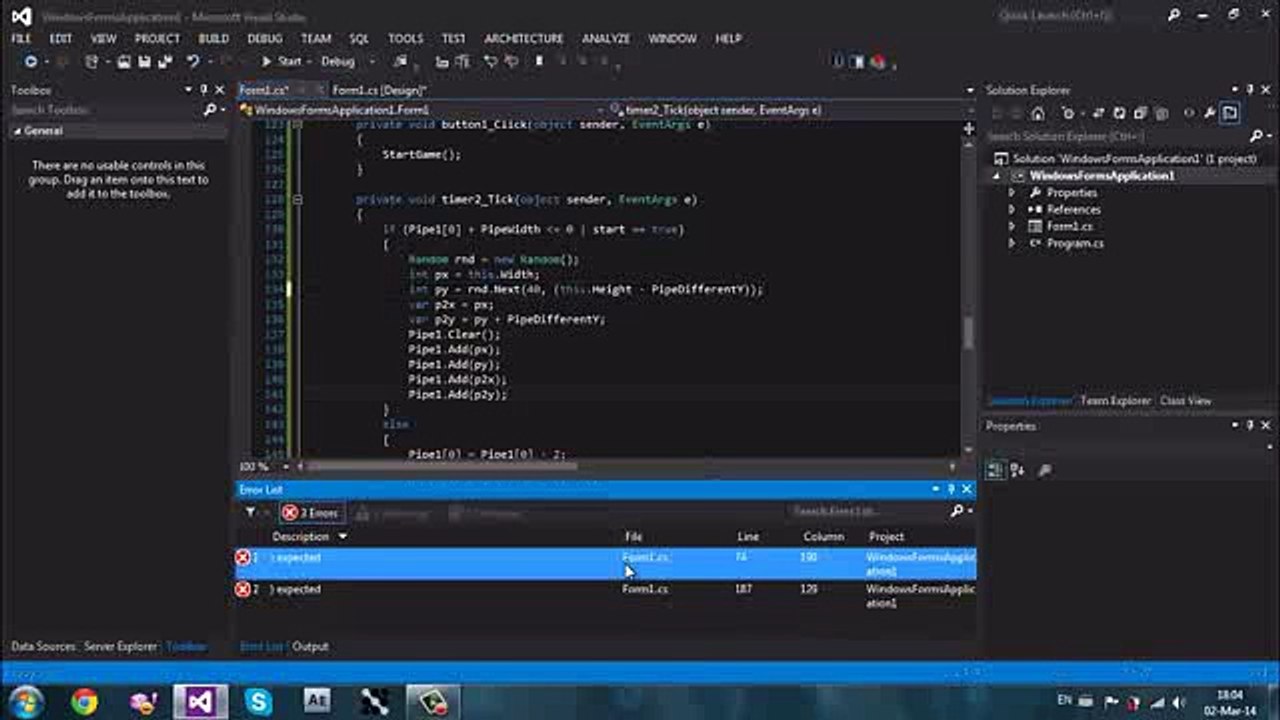Switch to the Output tab
Image resolution: width=1280 pixels, height=720 pixels.
[310, 646]
